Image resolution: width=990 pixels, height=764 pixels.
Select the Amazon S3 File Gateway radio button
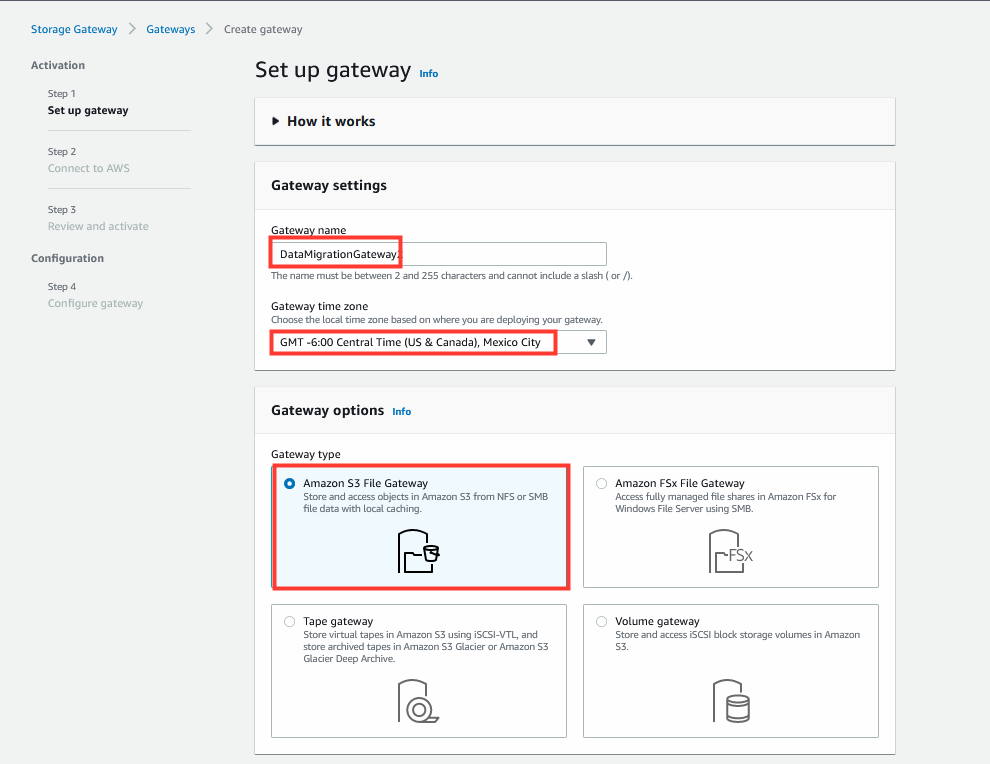[x=289, y=484]
